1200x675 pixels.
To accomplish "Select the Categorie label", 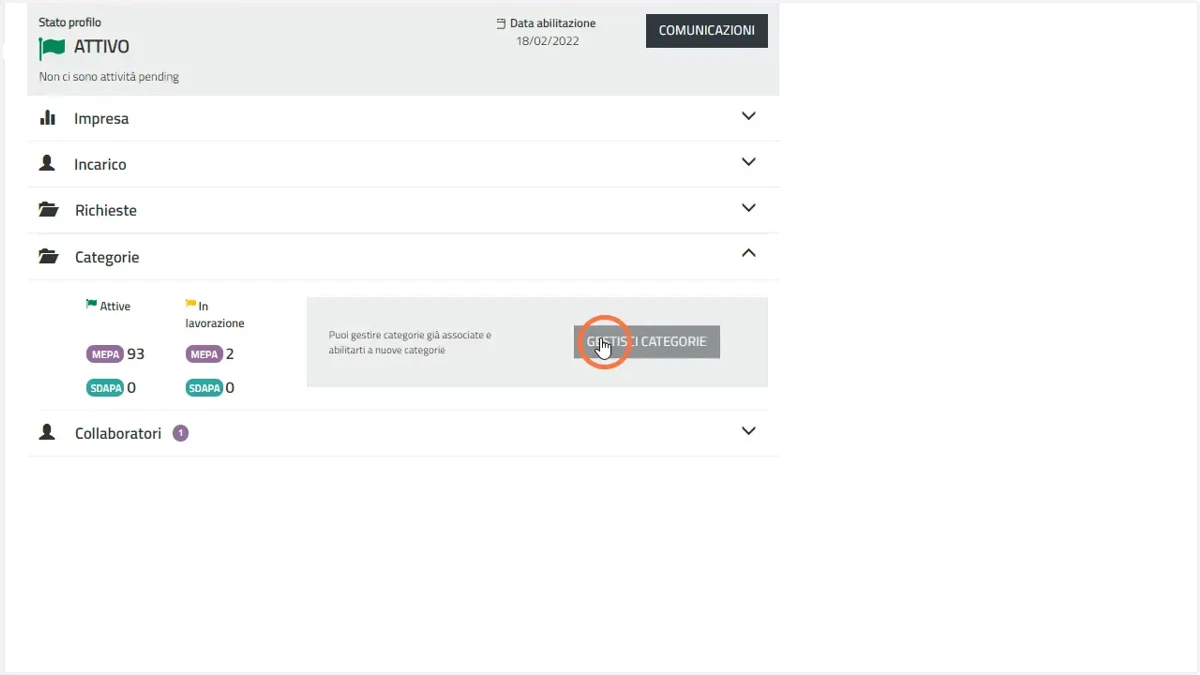I will (x=107, y=257).
